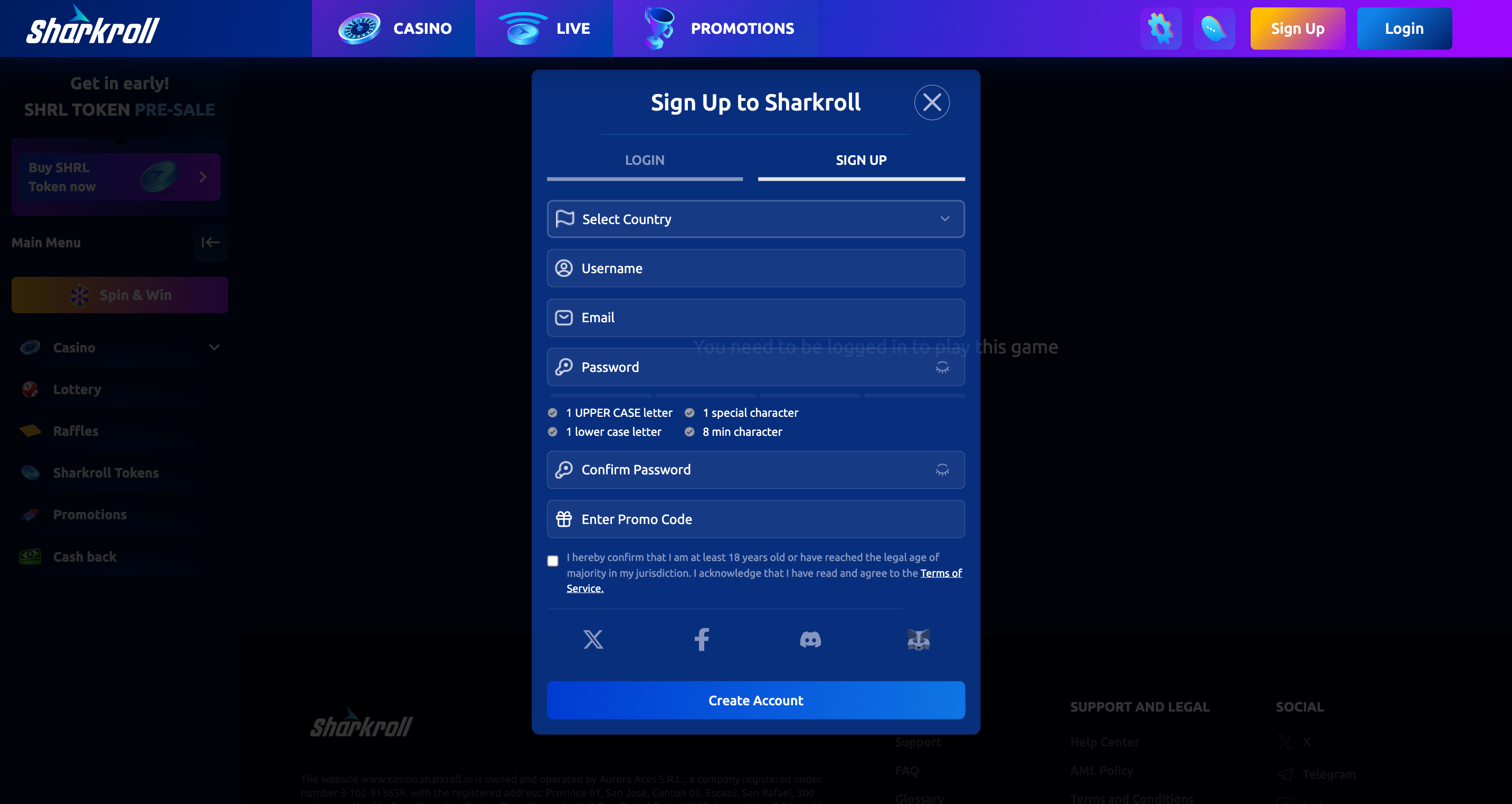Click the Enter Promo Code field
The image size is (1512, 804).
tap(755, 519)
